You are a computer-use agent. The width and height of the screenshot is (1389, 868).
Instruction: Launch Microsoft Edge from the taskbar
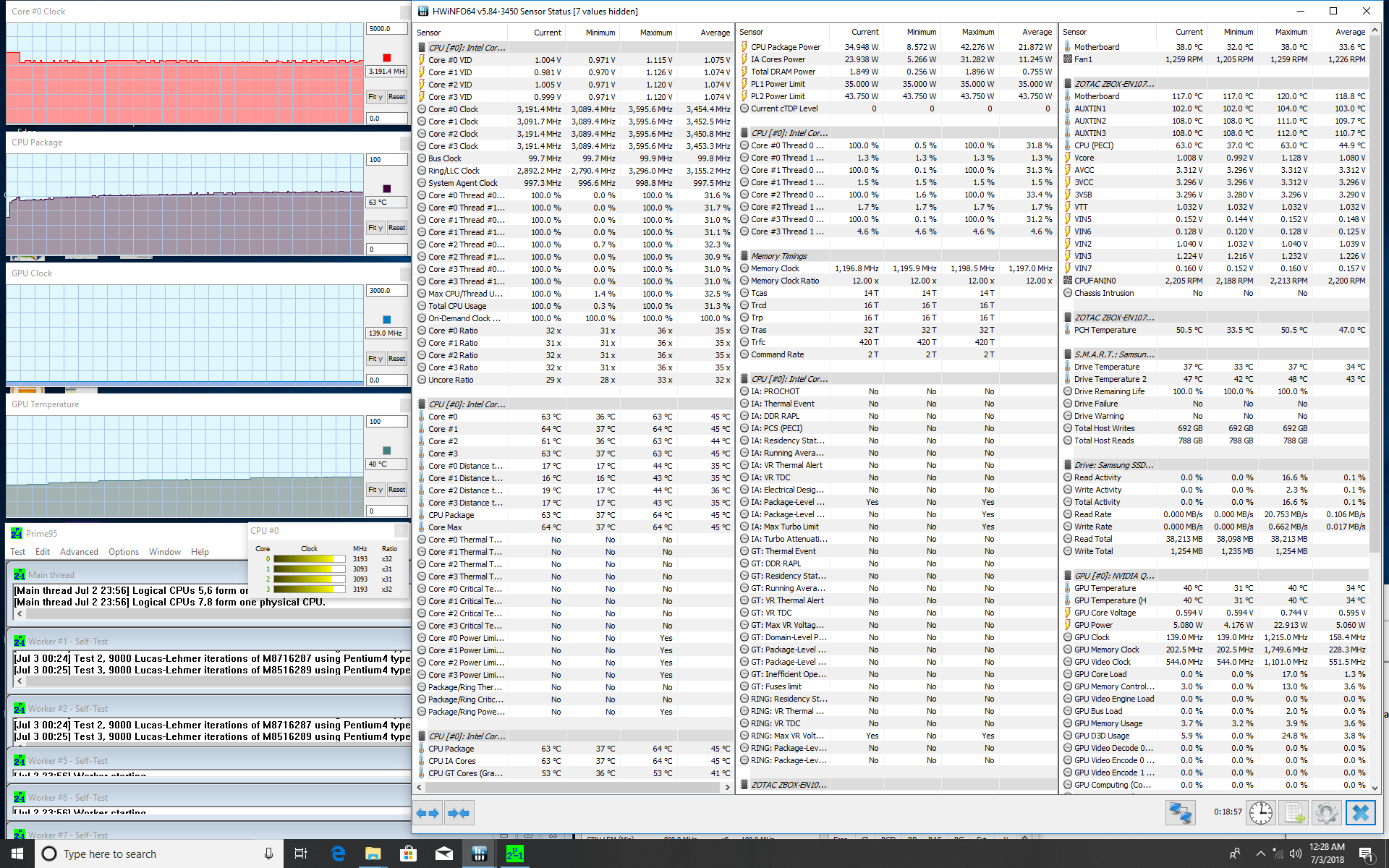(337, 854)
